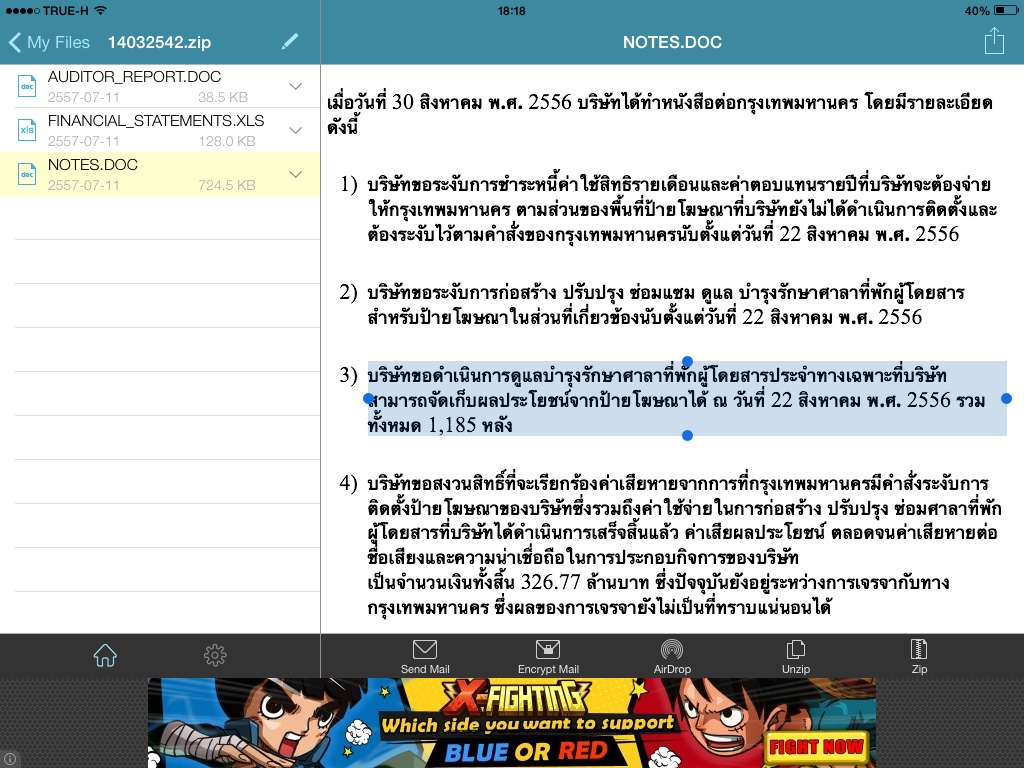Open the settings gear
The image size is (1024, 768).
[x=215, y=655]
